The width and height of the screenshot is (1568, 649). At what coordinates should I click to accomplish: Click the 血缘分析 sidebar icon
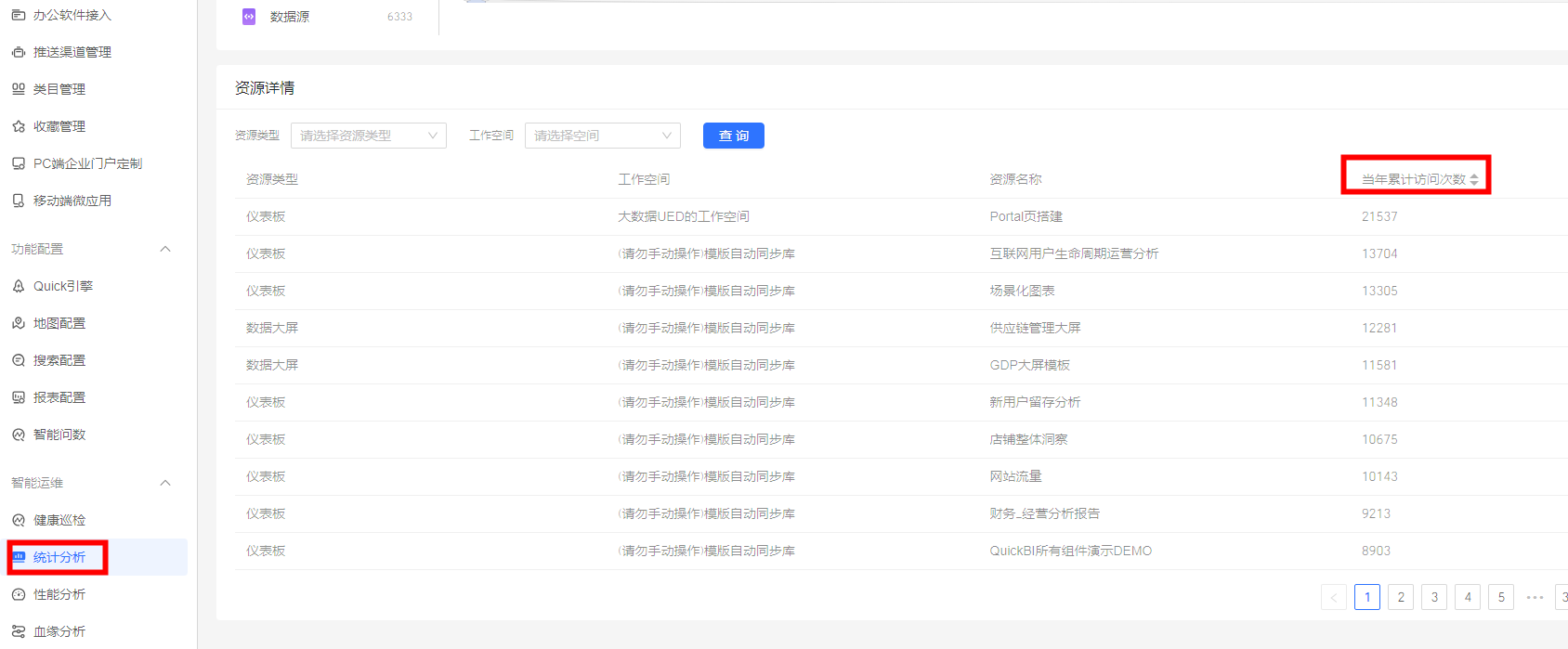coord(19,631)
